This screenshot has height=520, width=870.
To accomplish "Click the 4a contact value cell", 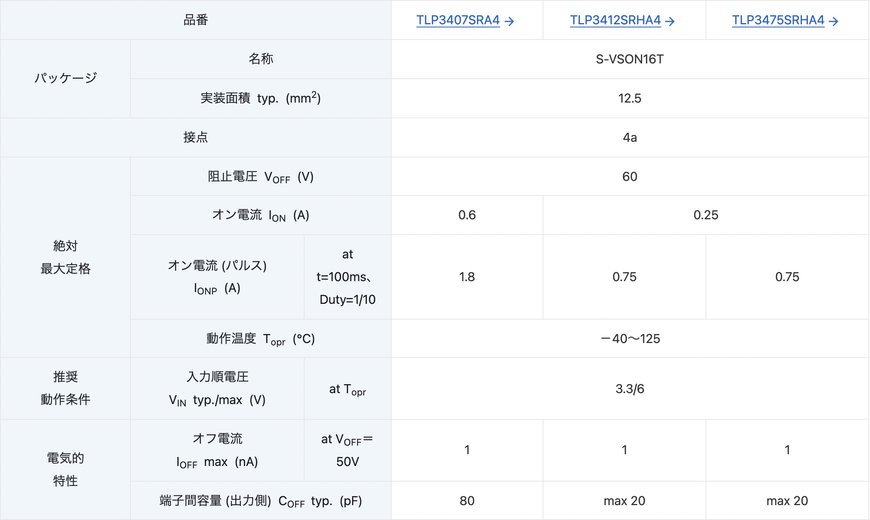I will point(630,137).
